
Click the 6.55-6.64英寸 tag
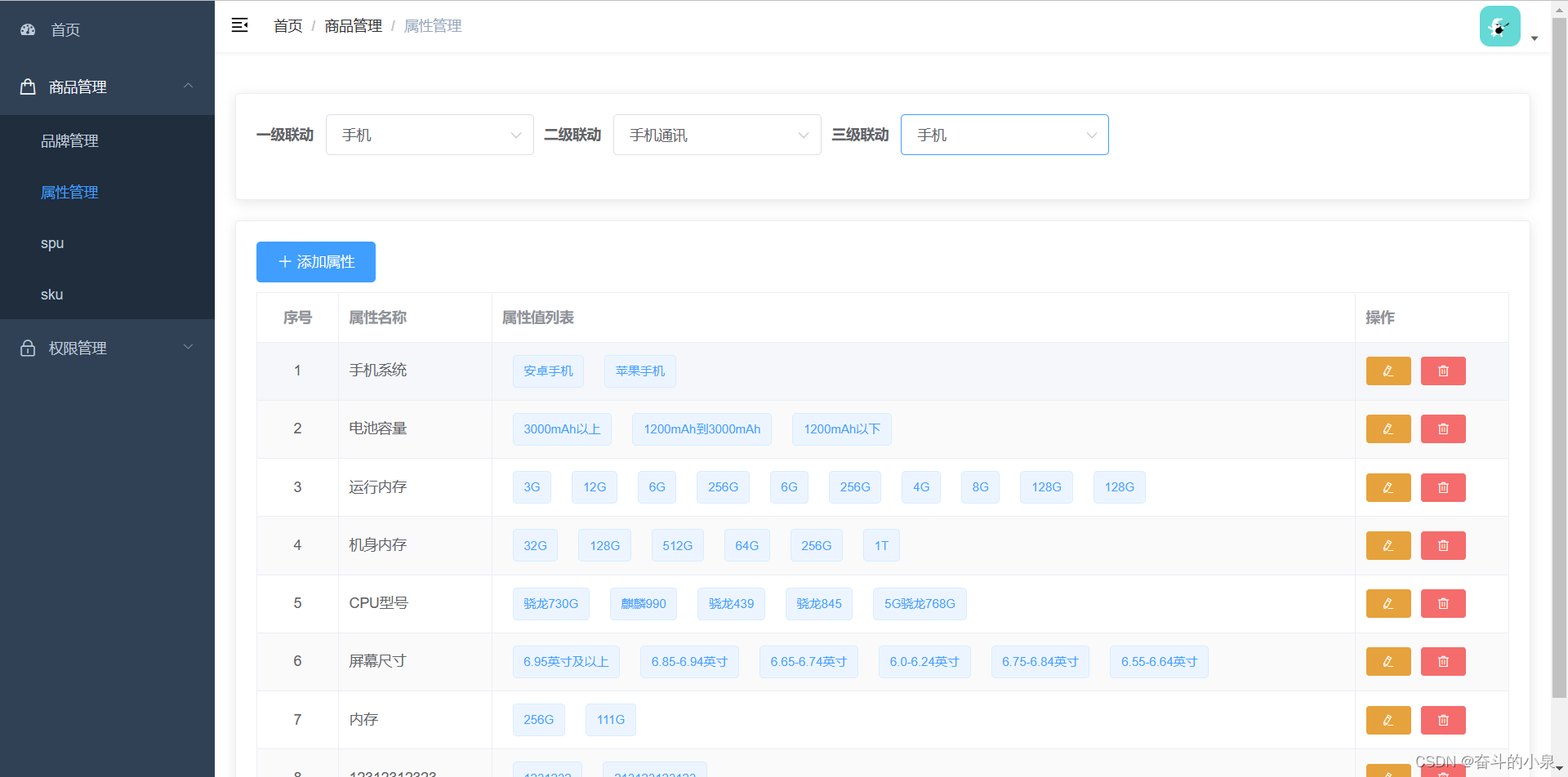tap(1159, 662)
